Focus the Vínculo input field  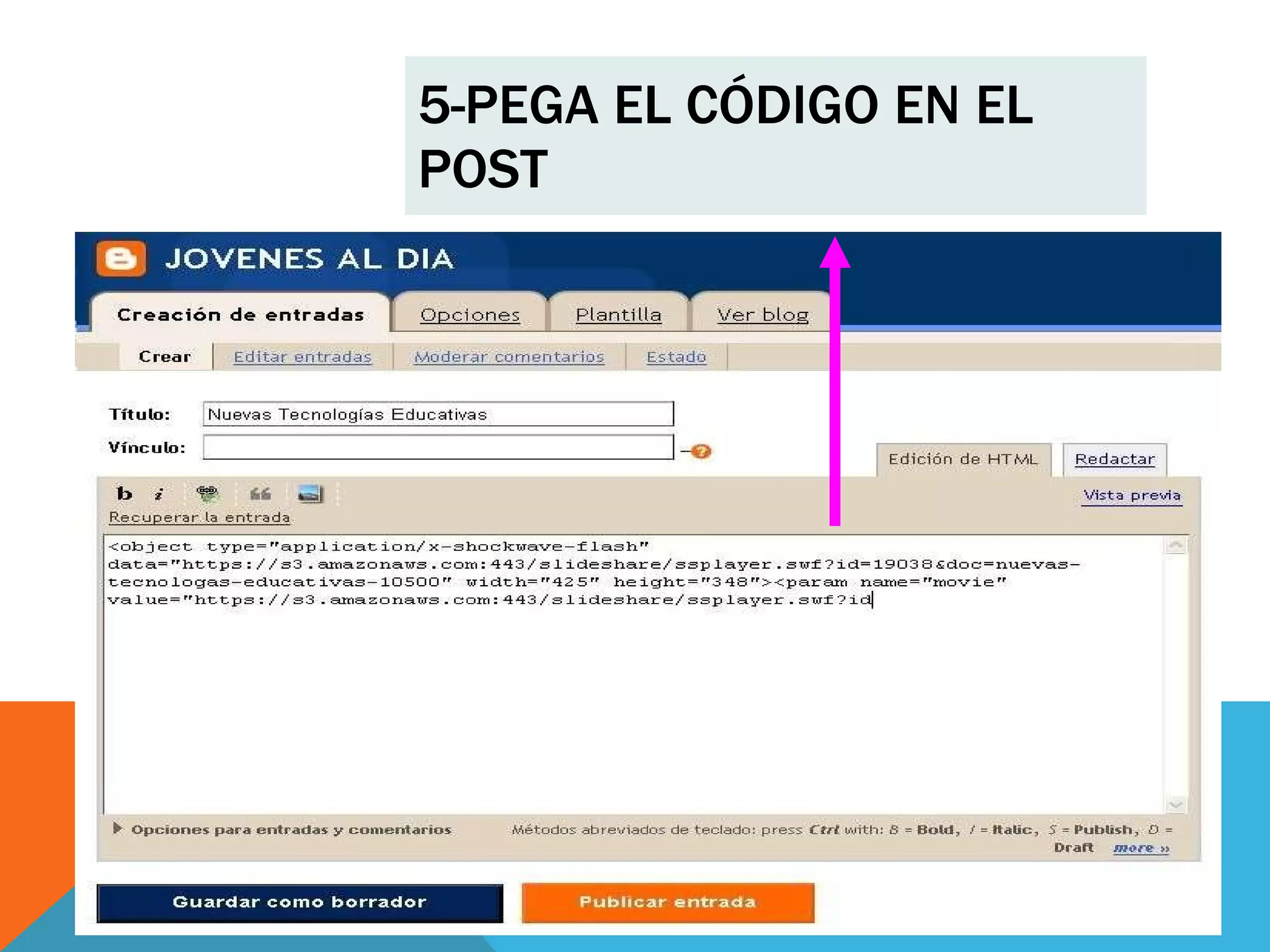438,447
